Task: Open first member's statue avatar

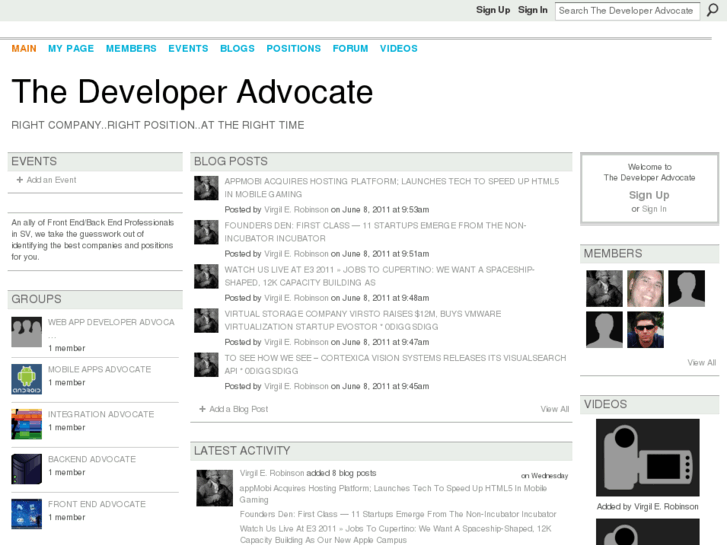Action: point(604,289)
